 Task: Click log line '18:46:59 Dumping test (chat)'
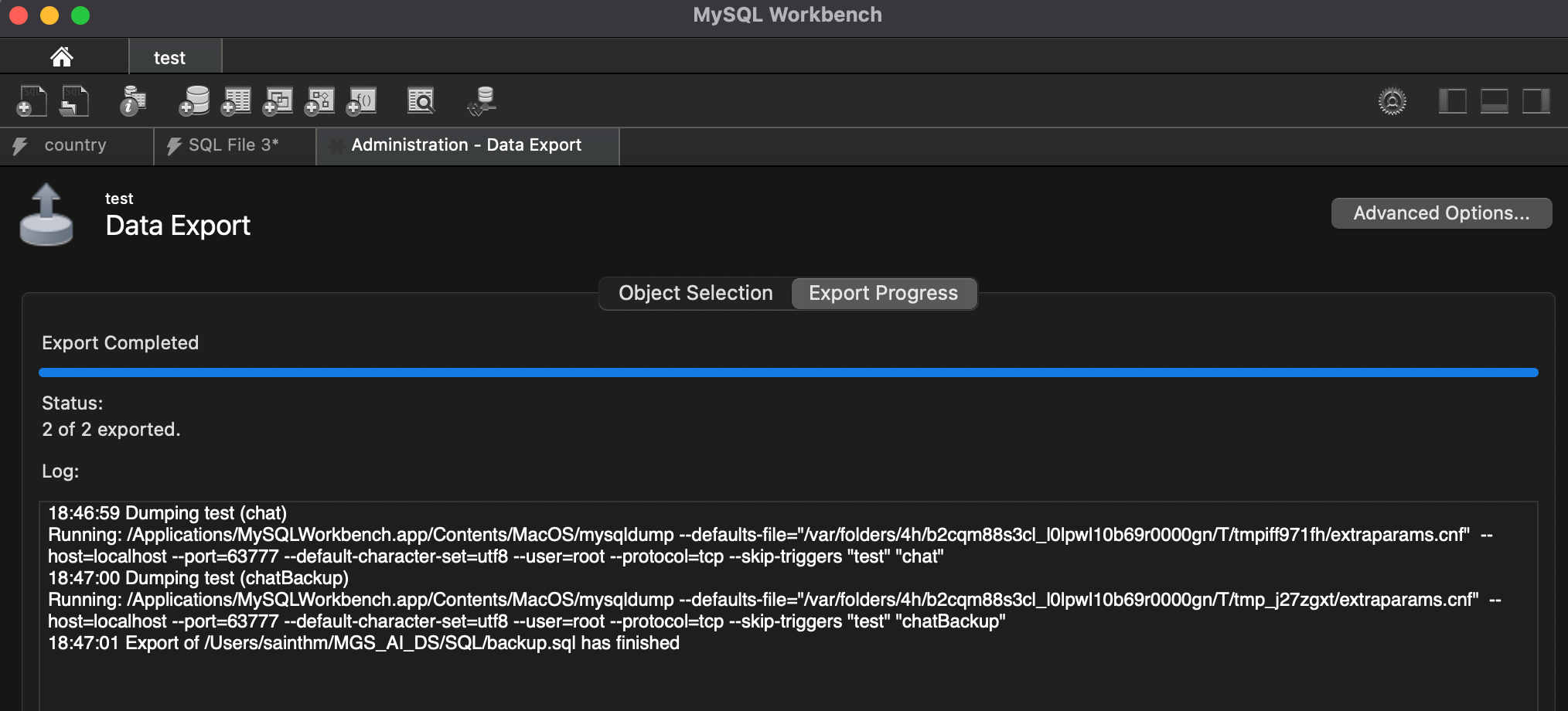tap(167, 513)
